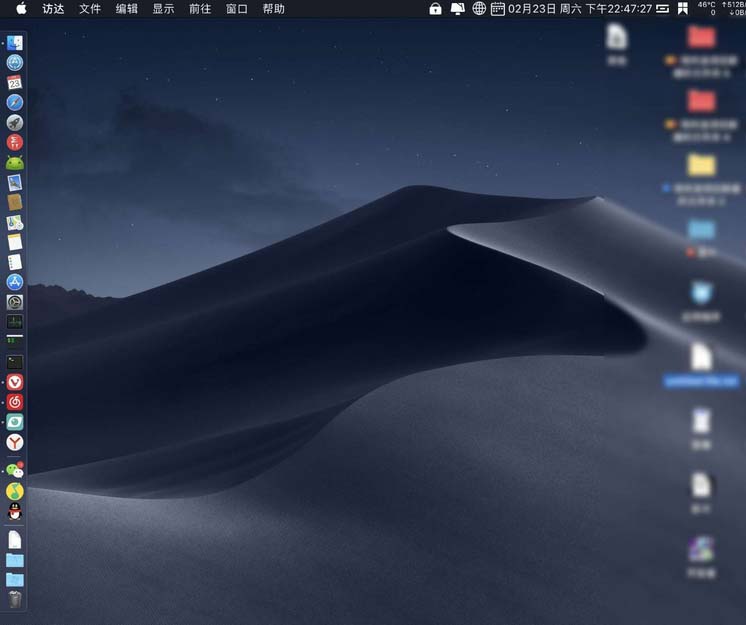Click the globe icon in menu bar

tap(479, 9)
